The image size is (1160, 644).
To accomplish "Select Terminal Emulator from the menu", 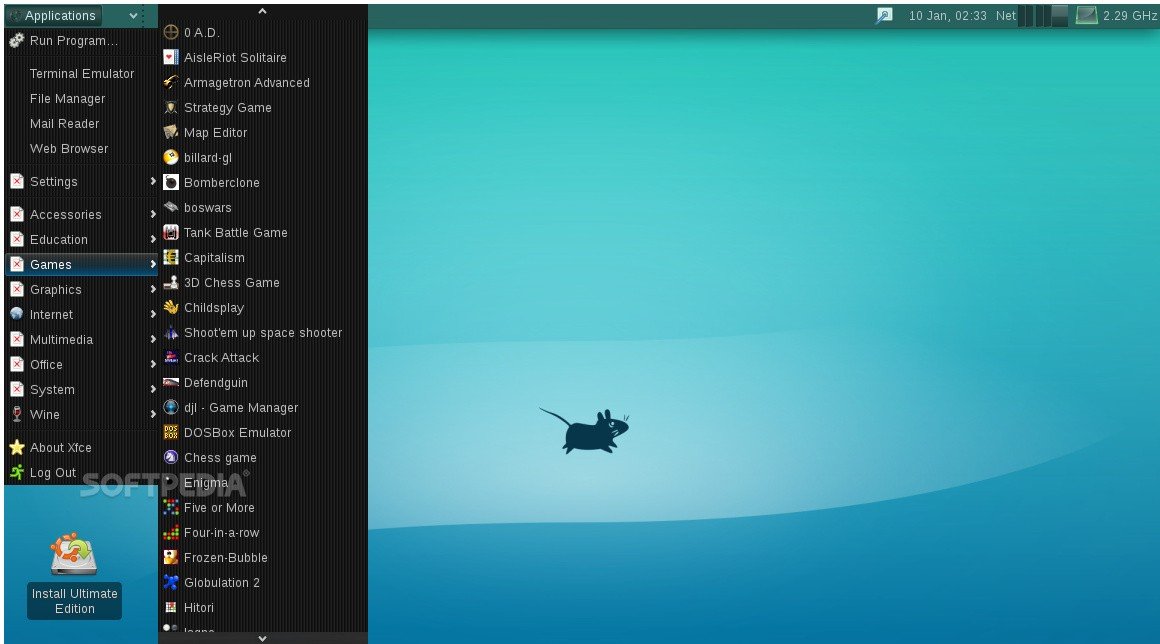I will [81, 74].
